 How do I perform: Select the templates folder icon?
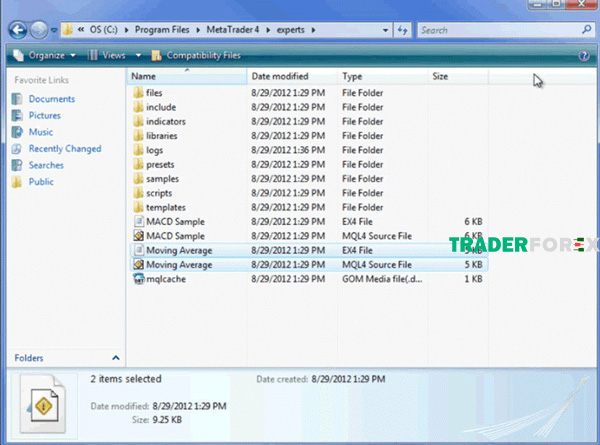(138, 207)
